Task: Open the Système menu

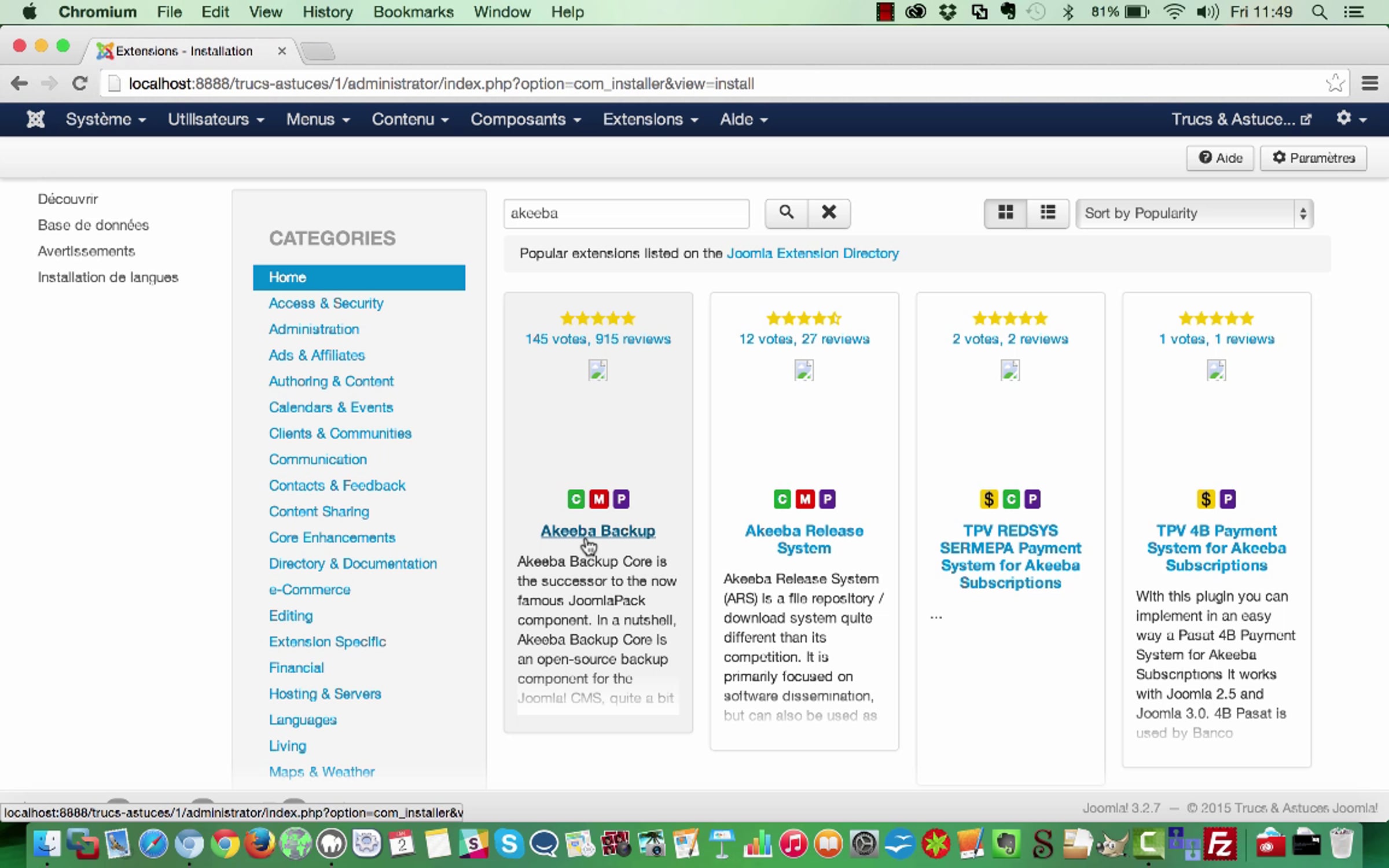Action: pyautogui.click(x=105, y=119)
